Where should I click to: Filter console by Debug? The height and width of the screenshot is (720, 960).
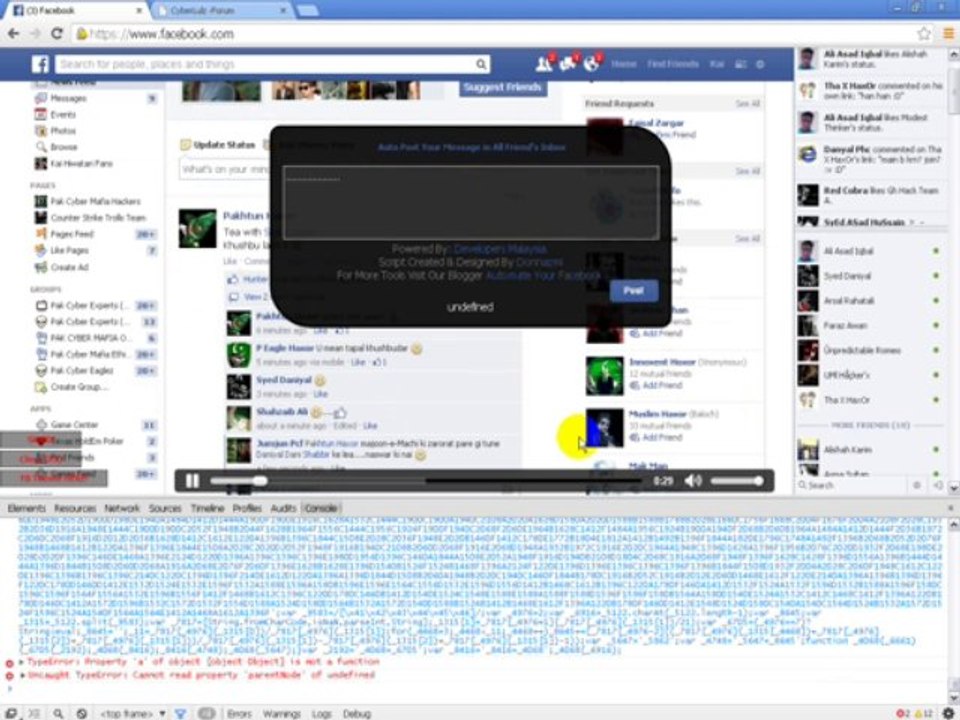click(x=357, y=714)
